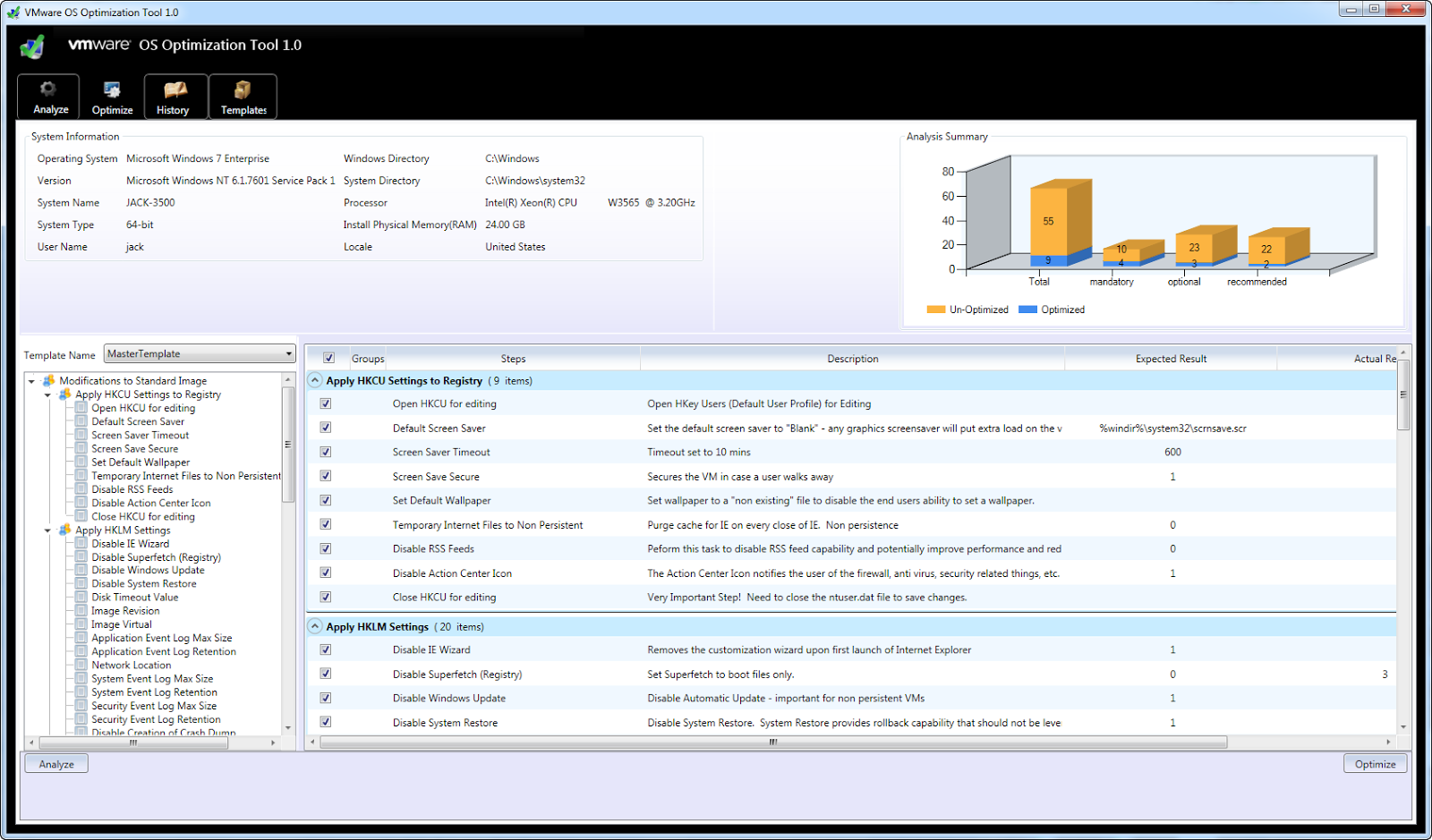1432x840 pixels.
Task: Toggle the select-all checkbox in the table header
Action: coord(328,356)
